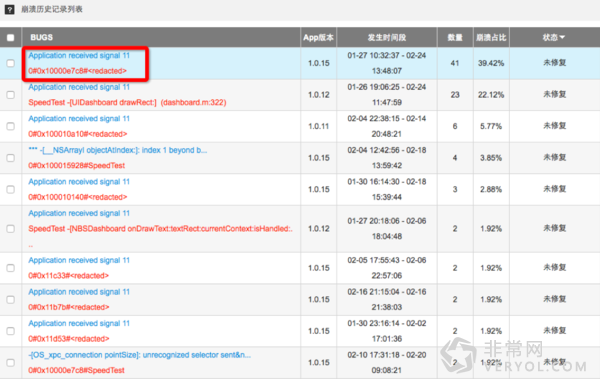The height and width of the screenshot is (379, 600).
Task: Check the row with 0#0x100010a10#<redacted>
Action: [11, 126]
